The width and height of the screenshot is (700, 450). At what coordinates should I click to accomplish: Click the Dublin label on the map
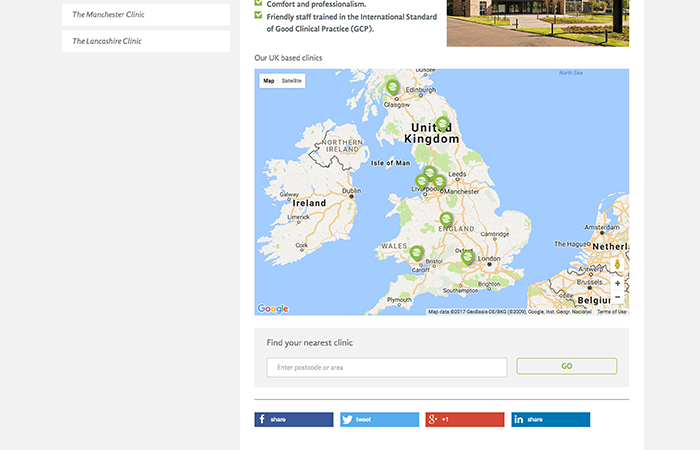click(x=352, y=191)
